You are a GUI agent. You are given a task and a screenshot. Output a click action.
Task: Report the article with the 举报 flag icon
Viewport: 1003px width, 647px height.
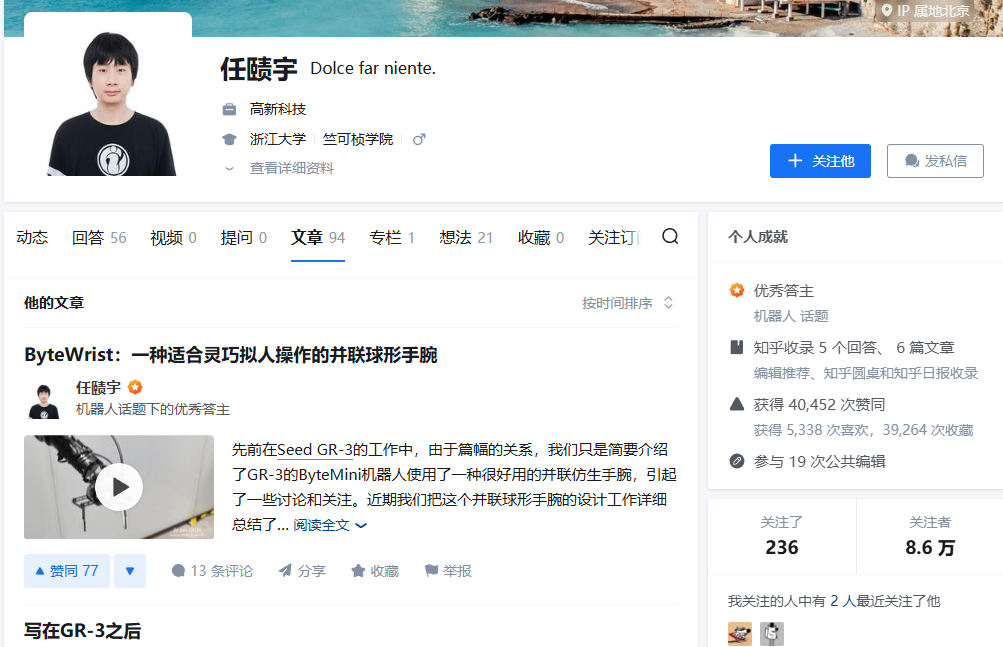[x=446, y=570]
